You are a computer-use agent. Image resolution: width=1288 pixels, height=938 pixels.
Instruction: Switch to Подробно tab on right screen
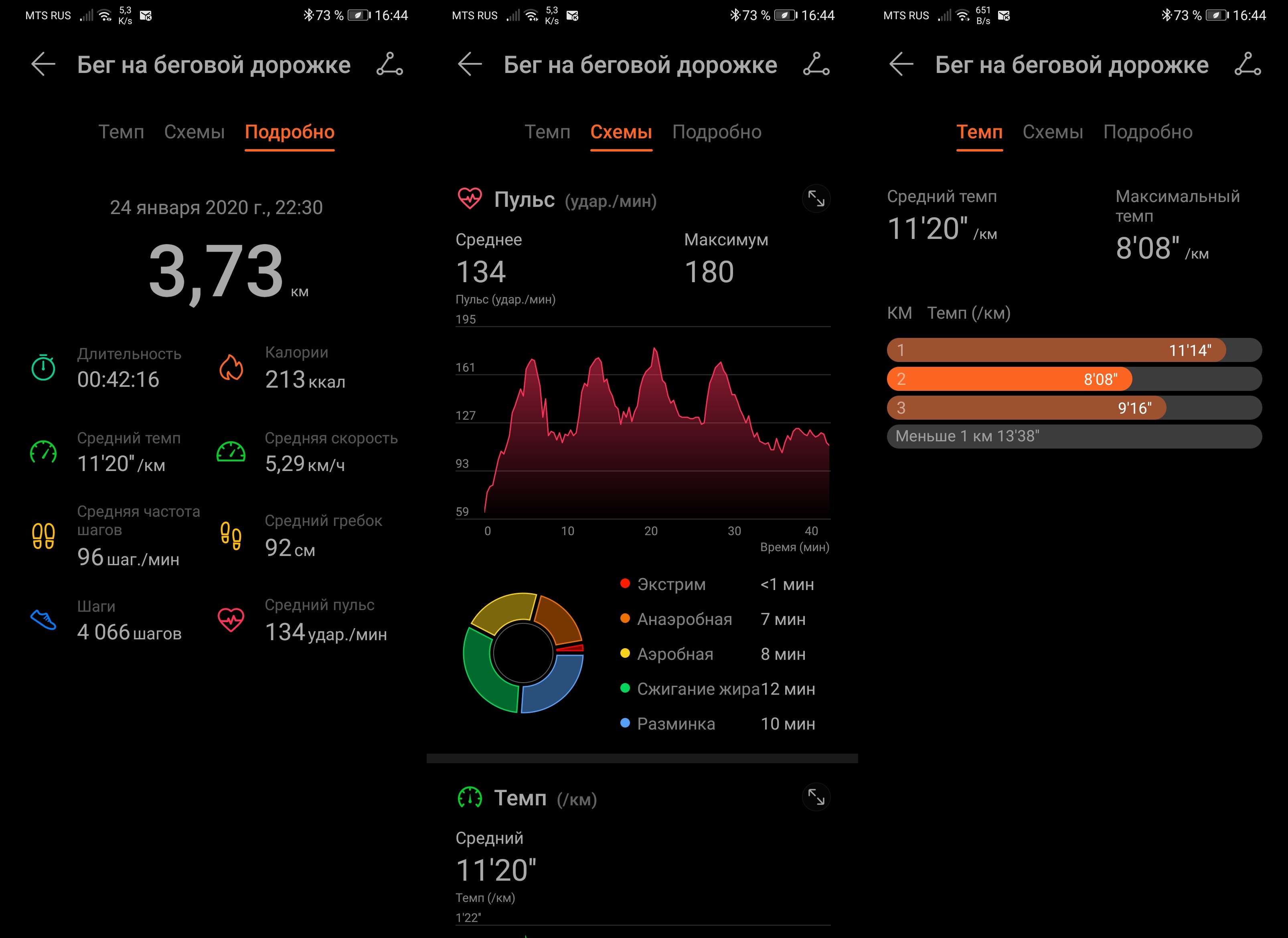coord(1148,132)
